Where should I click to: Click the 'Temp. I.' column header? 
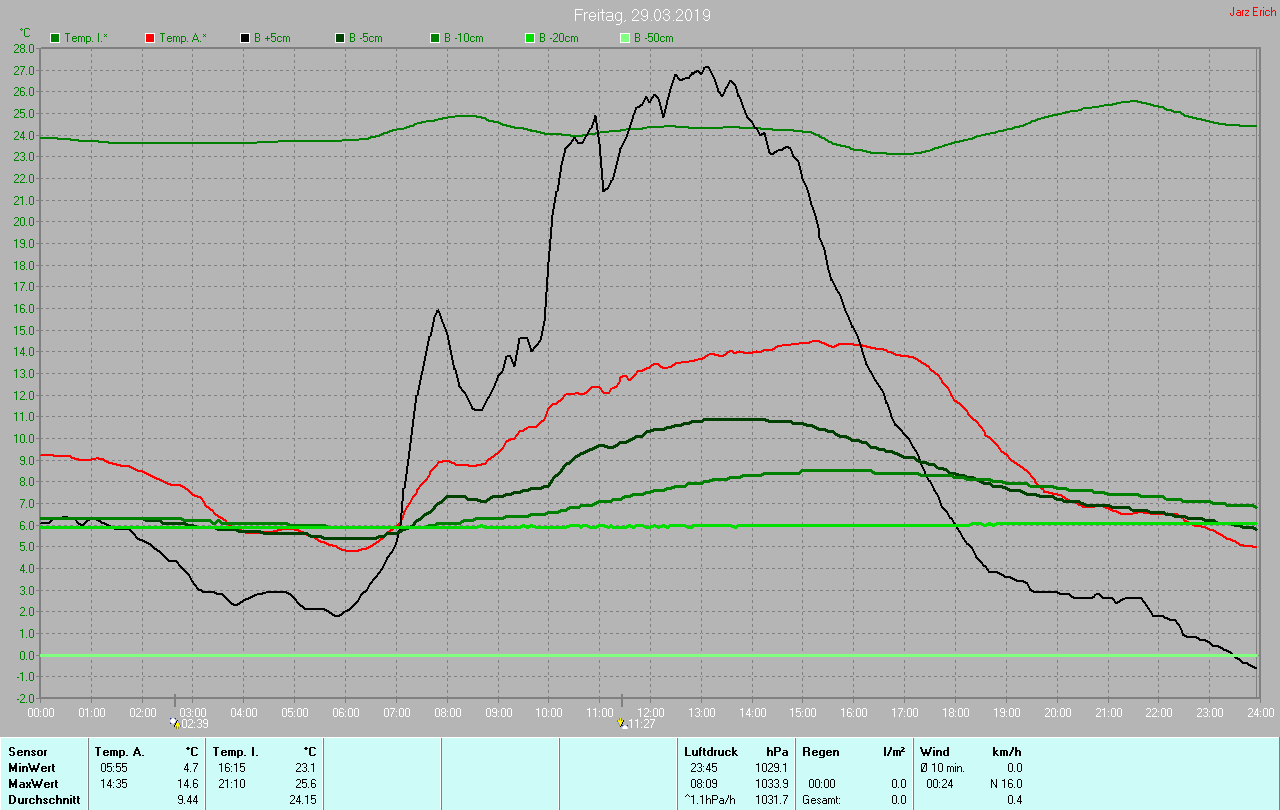point(236,751)
